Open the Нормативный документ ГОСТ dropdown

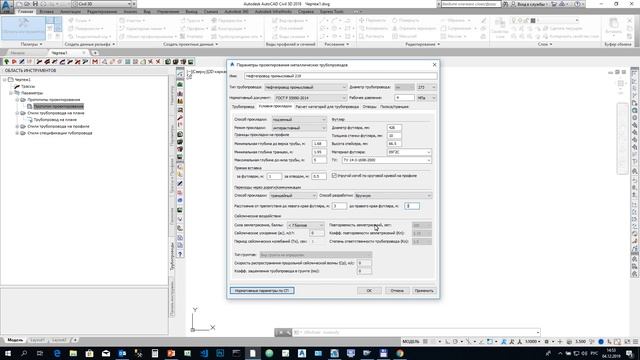coord(310,98)
